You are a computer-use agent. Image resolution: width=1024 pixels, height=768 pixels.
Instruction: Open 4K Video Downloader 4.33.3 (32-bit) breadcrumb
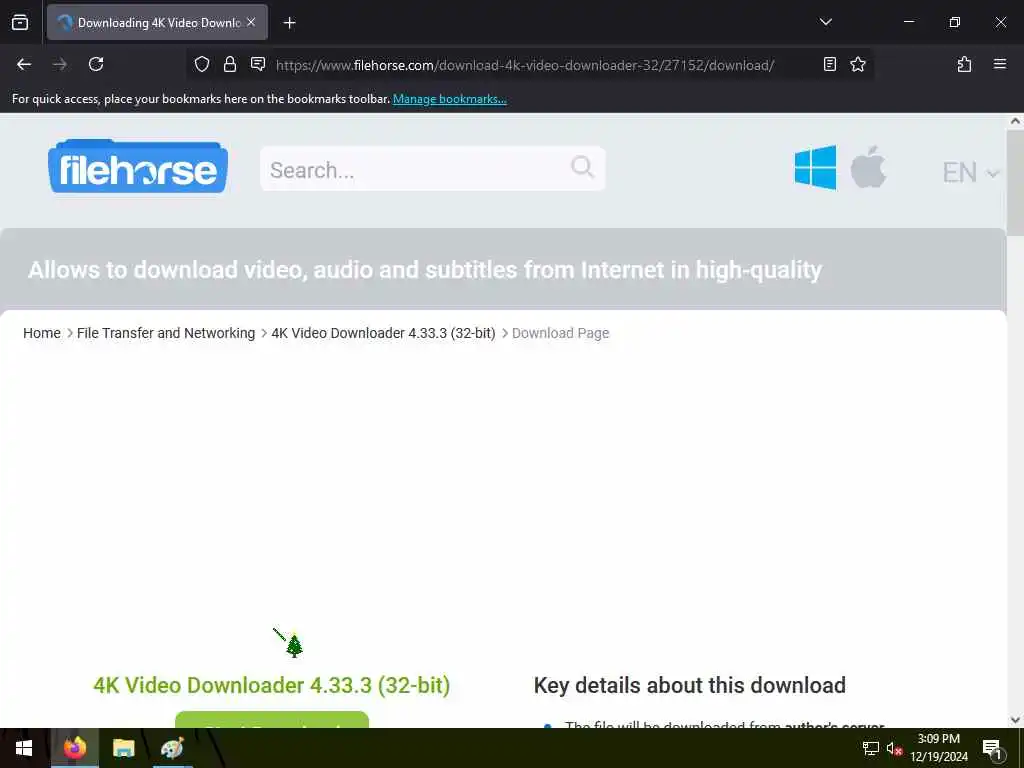pos(383,333)
